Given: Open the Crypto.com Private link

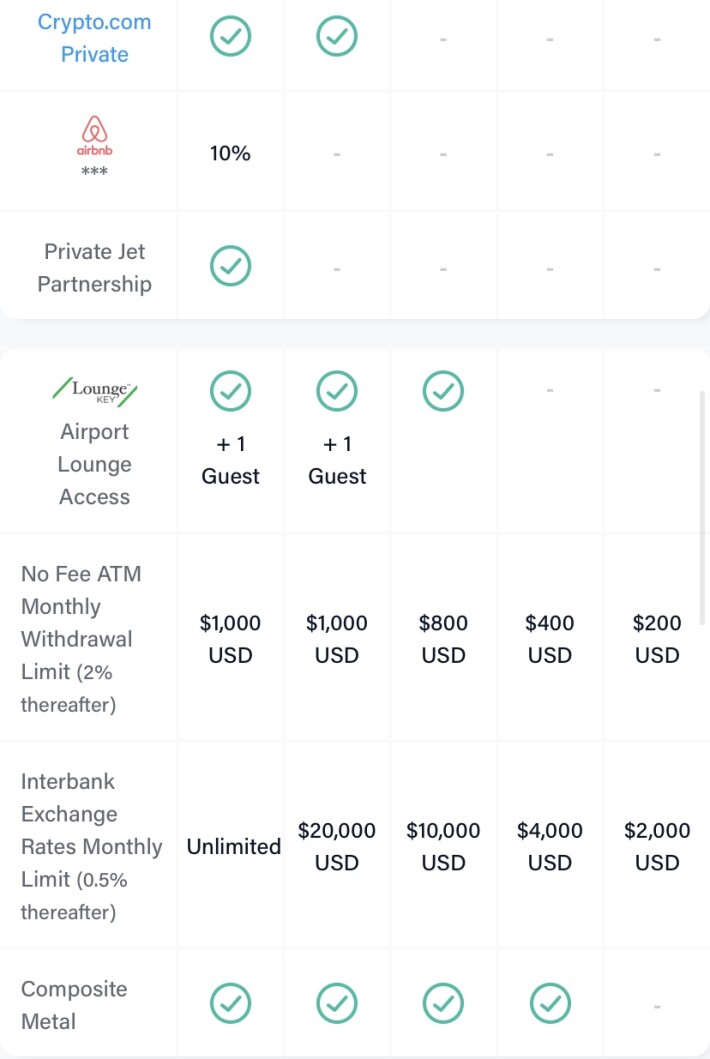Looking at the screenshot, I should coord(95,38).
